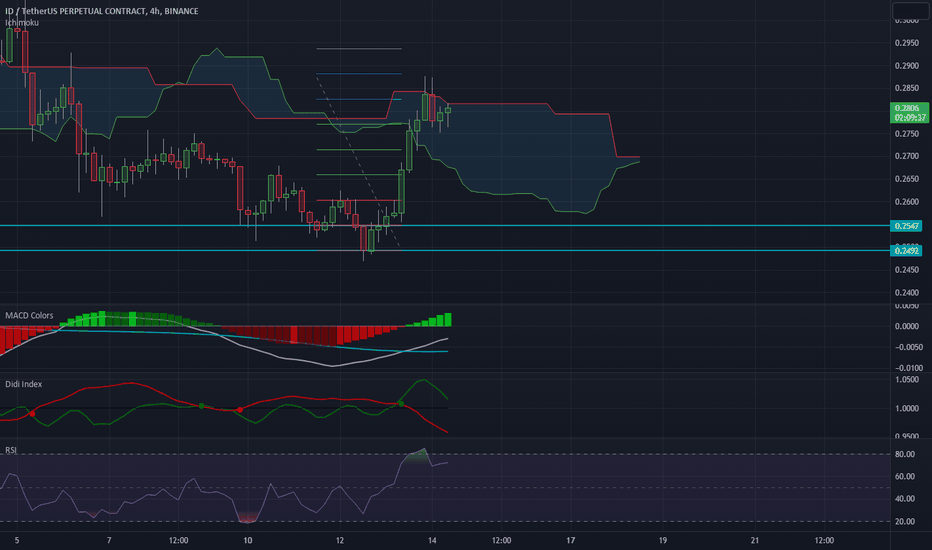932x550 pixels.
Task: Click the 0.2700 price axis value
Action: [906, 156]
